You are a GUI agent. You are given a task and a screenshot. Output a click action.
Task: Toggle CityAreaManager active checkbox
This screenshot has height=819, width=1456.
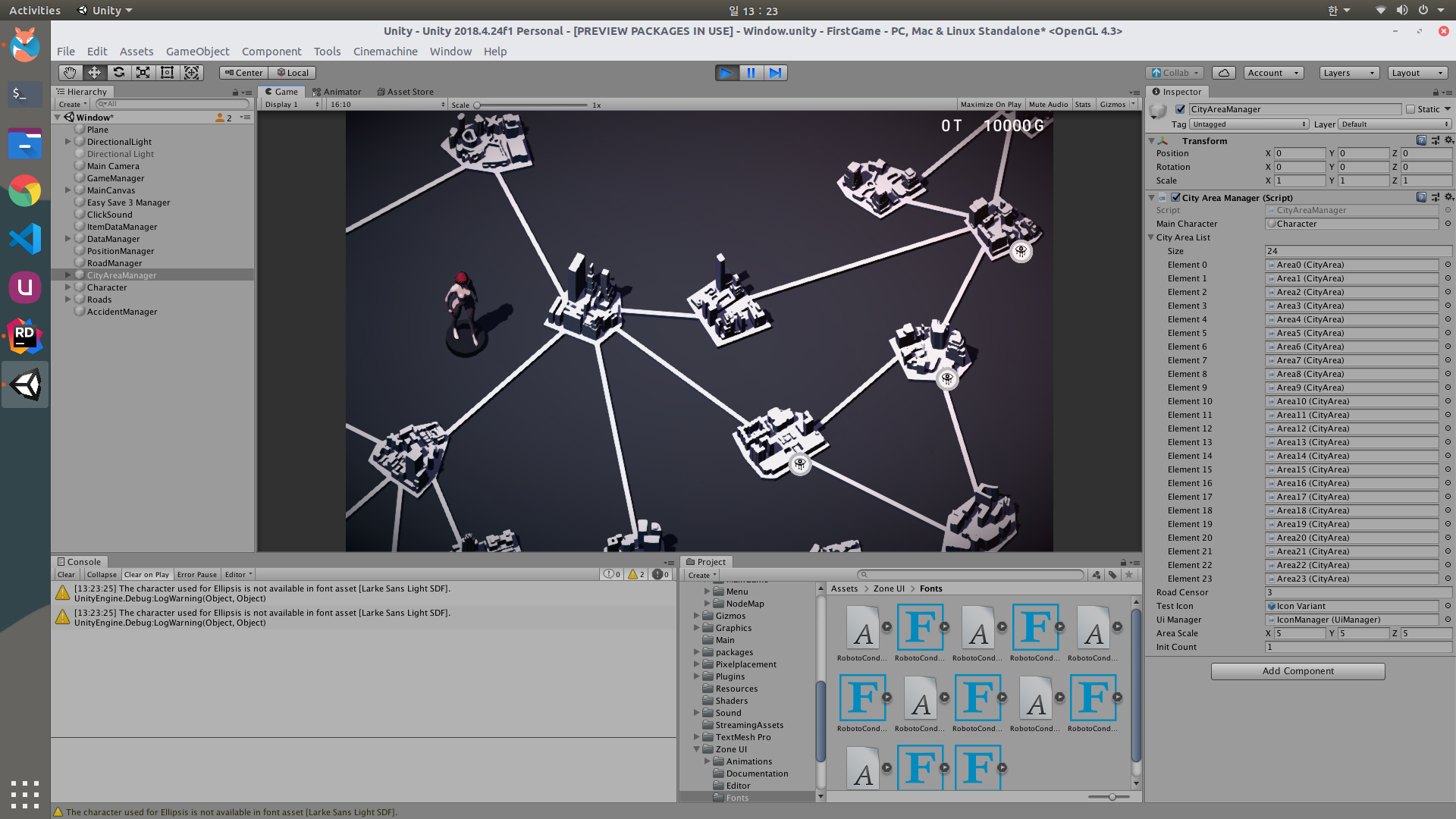[1180, 109]
